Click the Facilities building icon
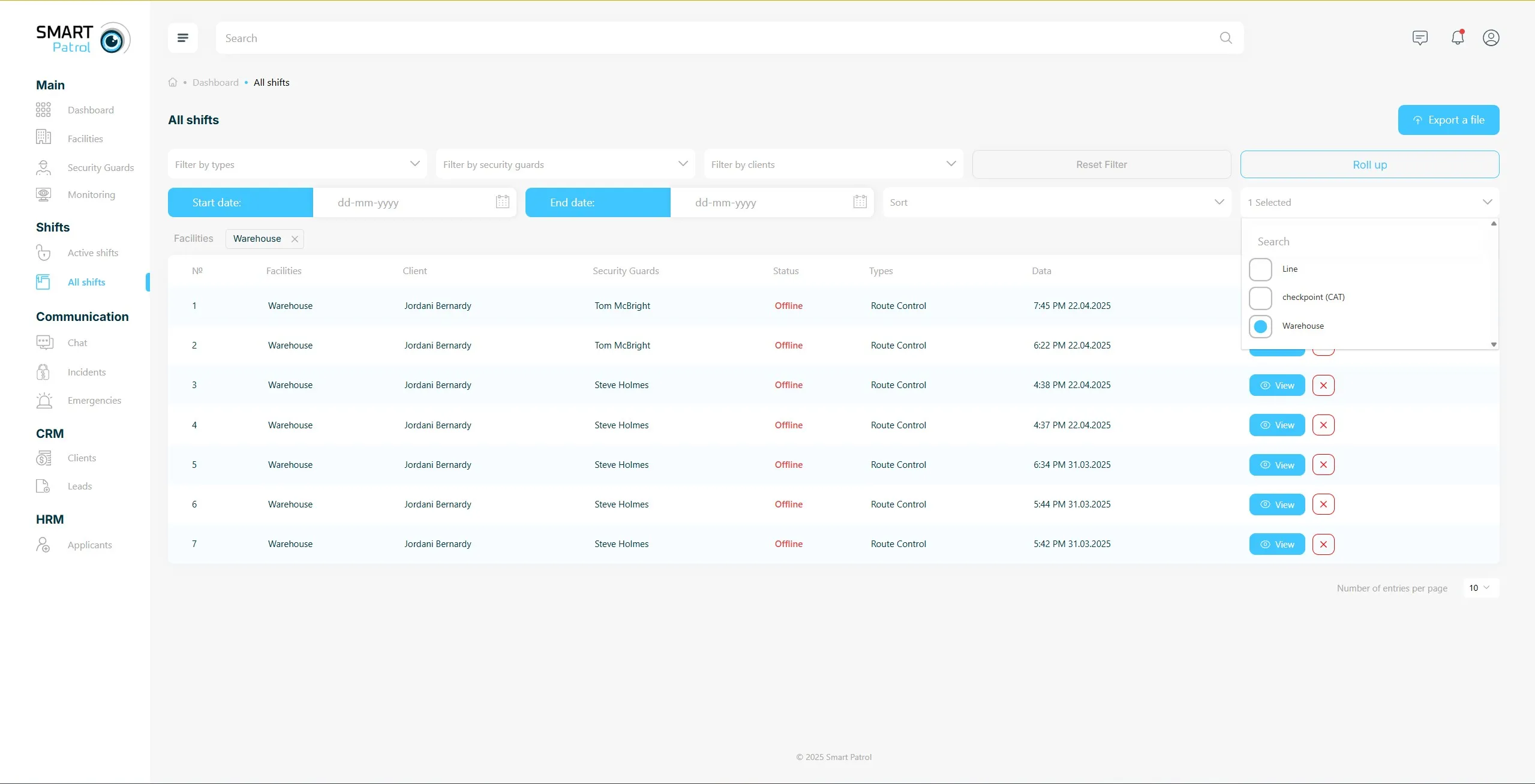Screen dimensions: 1535x784 coord(43,137)
